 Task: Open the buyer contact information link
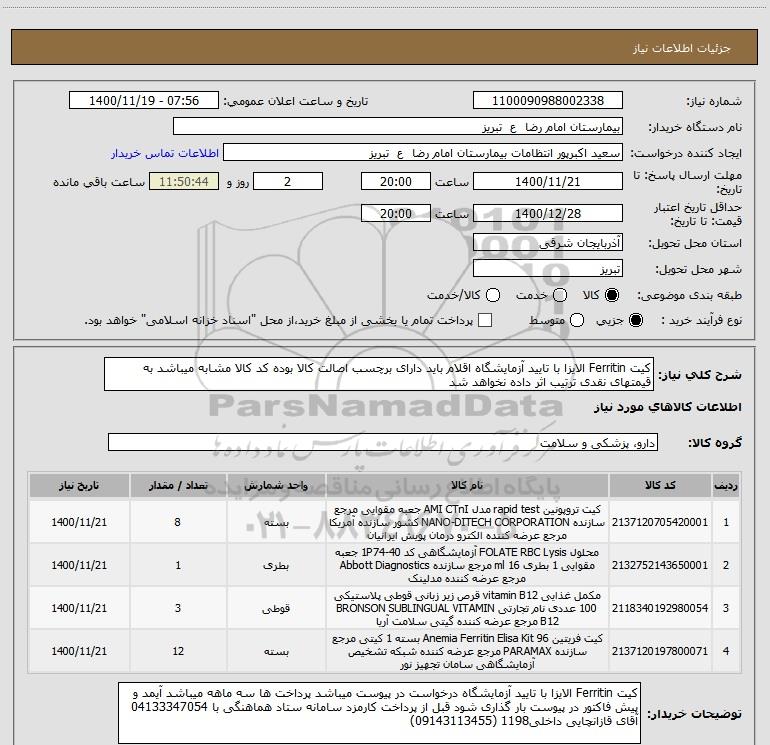[x=165, y=153]
